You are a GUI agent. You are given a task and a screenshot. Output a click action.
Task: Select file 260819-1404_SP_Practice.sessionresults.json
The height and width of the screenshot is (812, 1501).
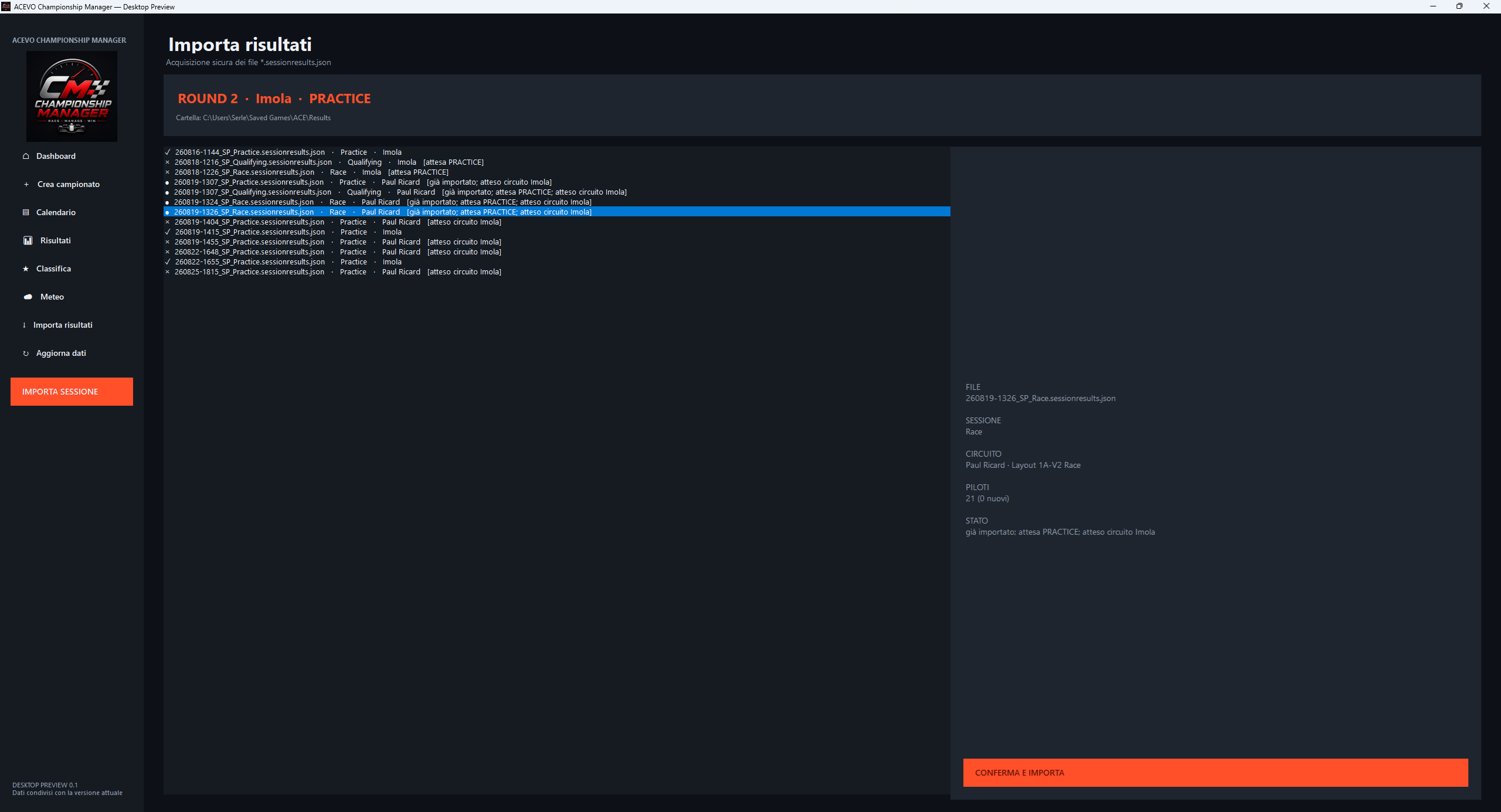click(x=557, y=222)
